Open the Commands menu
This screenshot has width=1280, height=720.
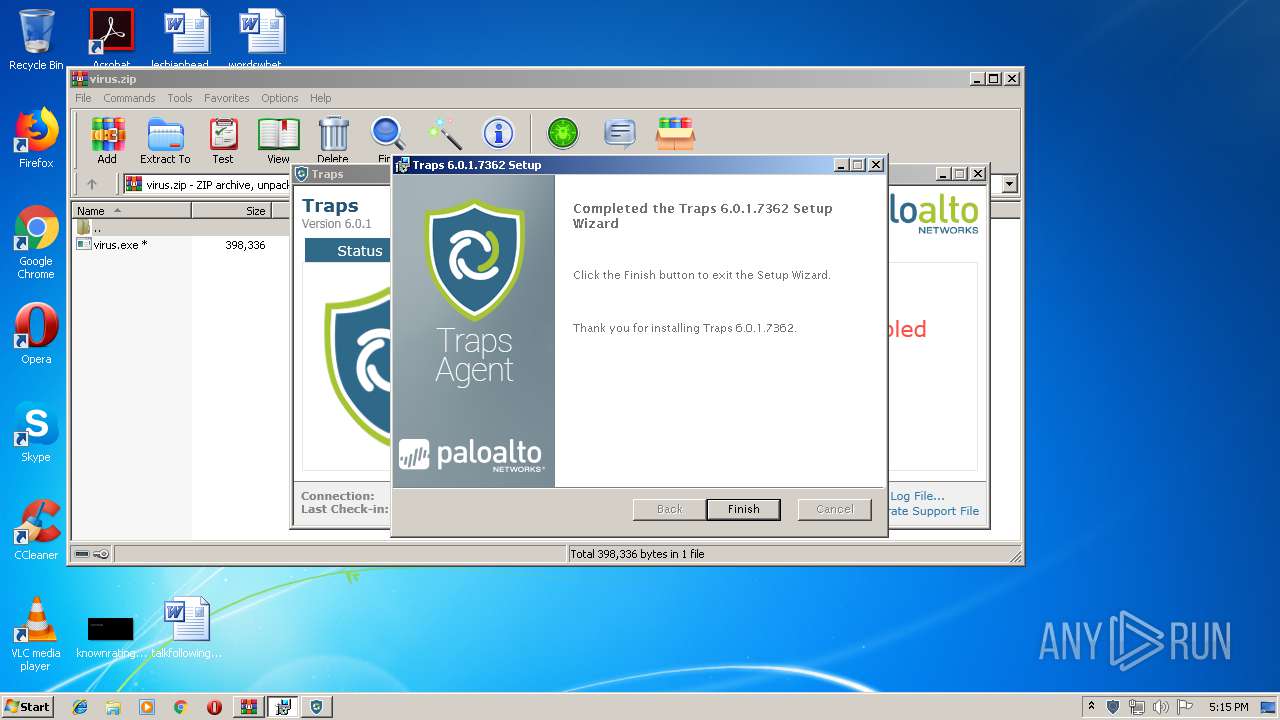pyautogui.click(x=129, y=98)
